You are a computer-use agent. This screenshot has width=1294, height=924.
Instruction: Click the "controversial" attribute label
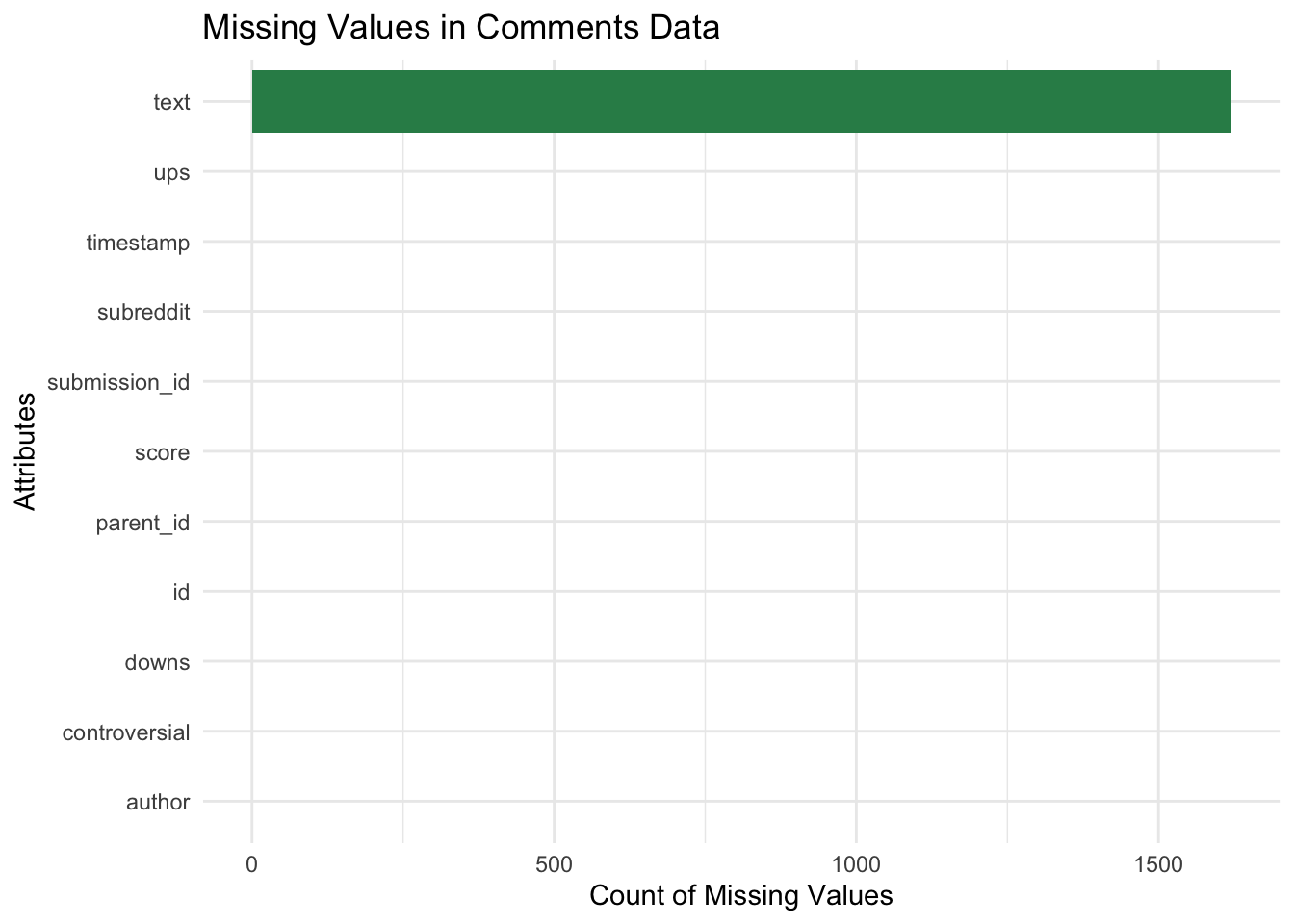(125, 732)
